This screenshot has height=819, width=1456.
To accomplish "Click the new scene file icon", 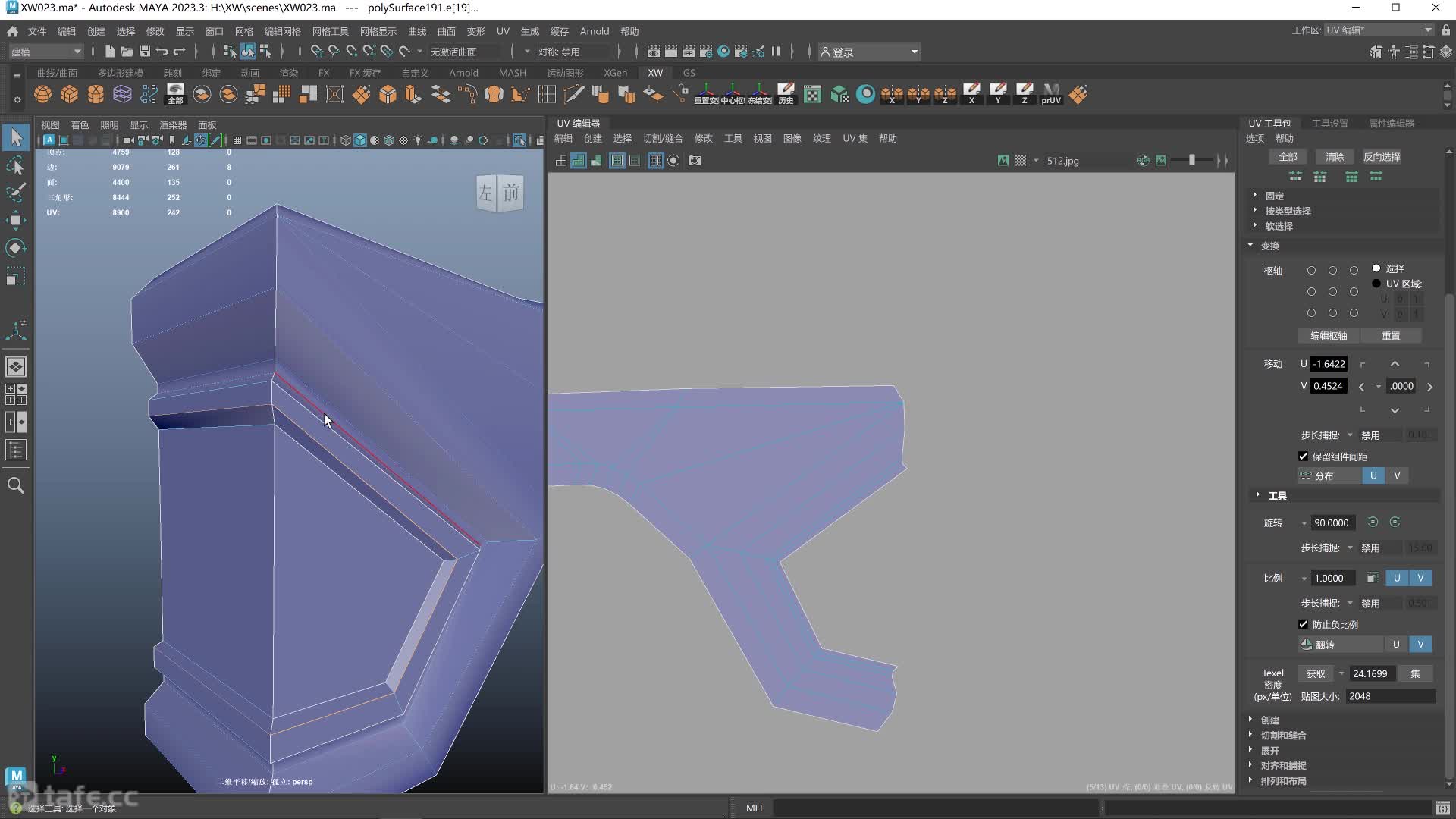I will tap(110, 52).
